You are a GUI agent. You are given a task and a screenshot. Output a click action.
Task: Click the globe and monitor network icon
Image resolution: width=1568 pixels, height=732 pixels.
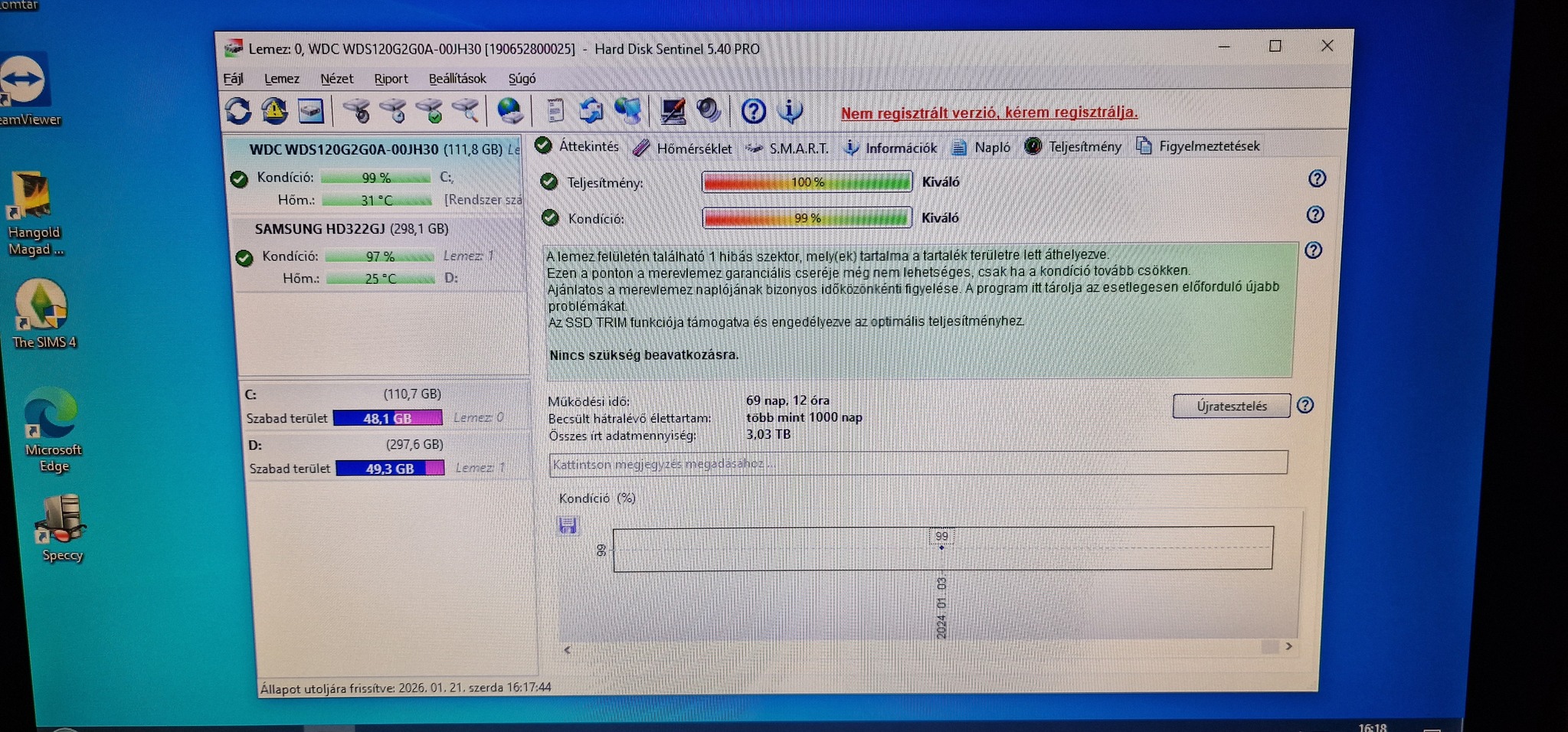[628, 111]
